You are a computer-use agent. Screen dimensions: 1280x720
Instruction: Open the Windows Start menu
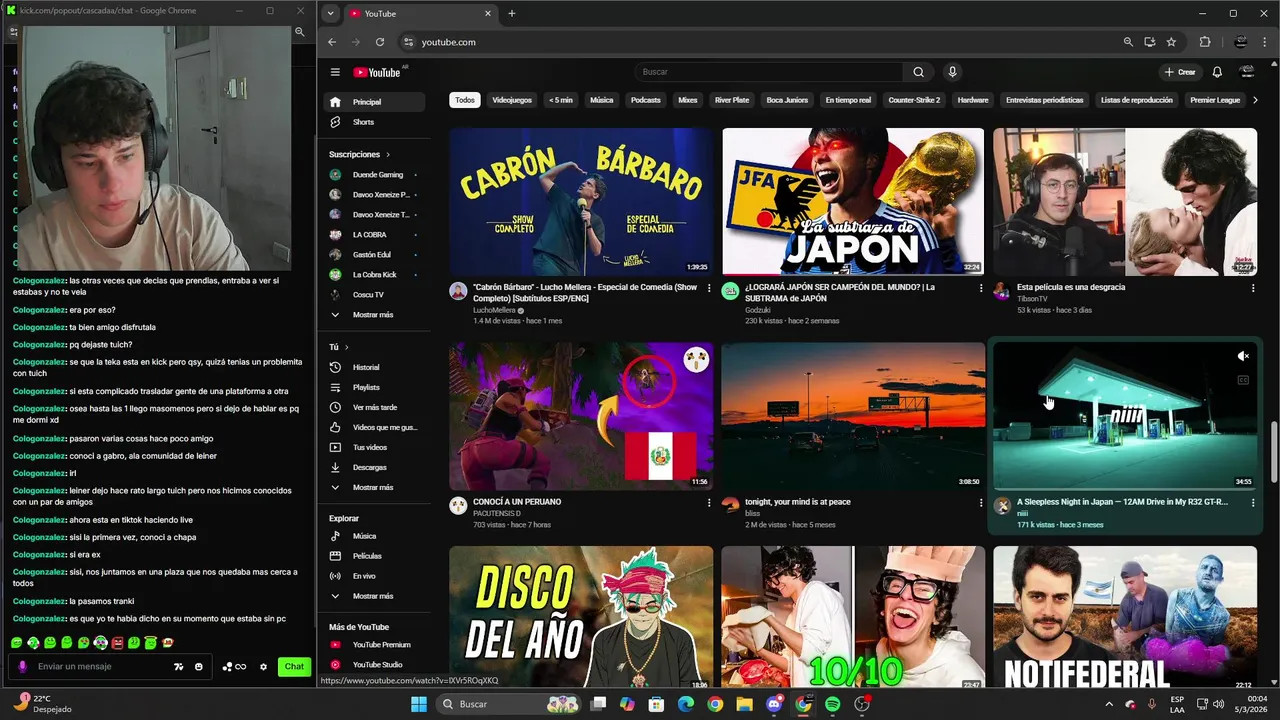[419, 705]
